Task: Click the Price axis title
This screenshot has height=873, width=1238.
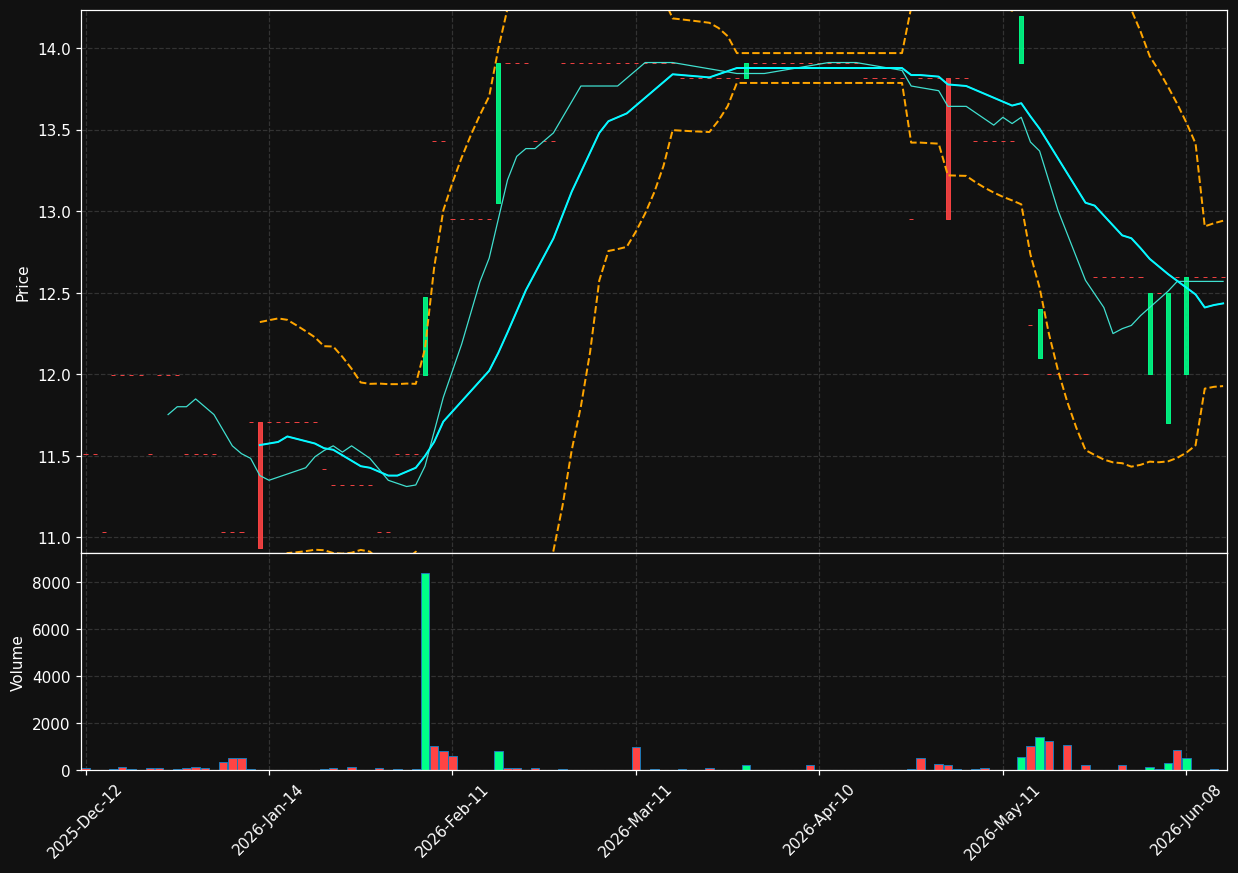Action: [22, 283]
